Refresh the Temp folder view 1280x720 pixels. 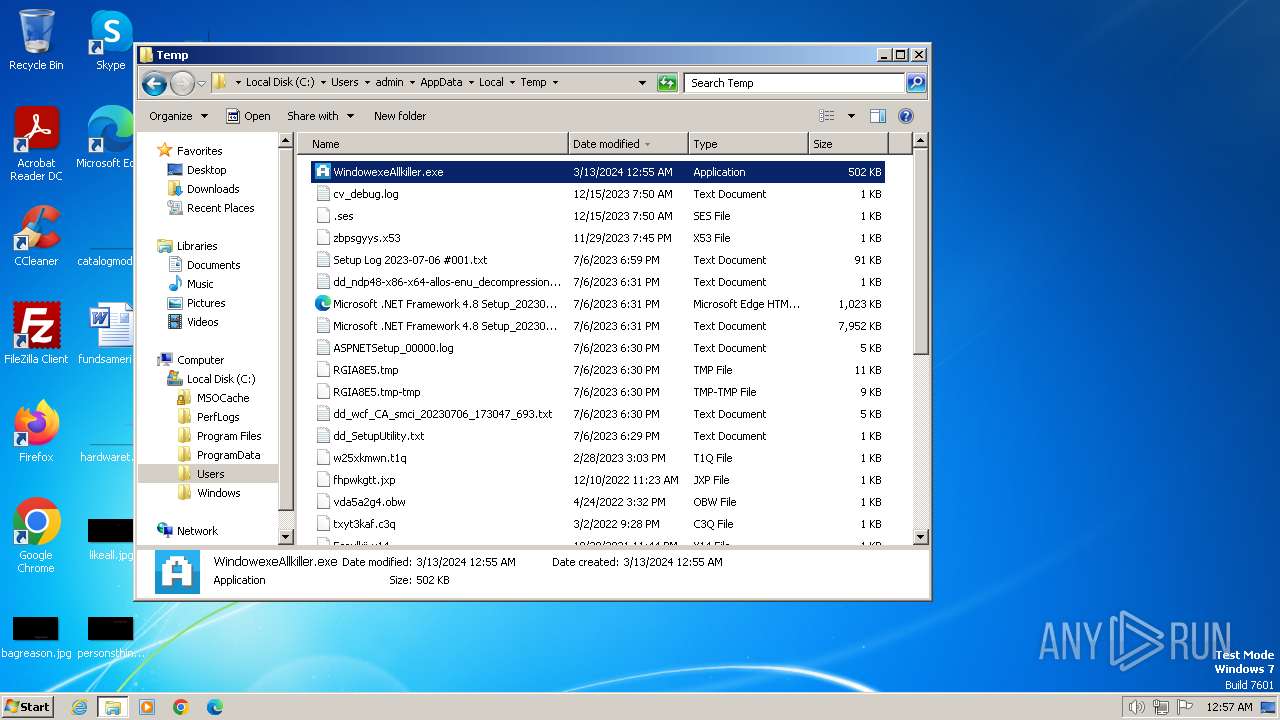[667, 83]
